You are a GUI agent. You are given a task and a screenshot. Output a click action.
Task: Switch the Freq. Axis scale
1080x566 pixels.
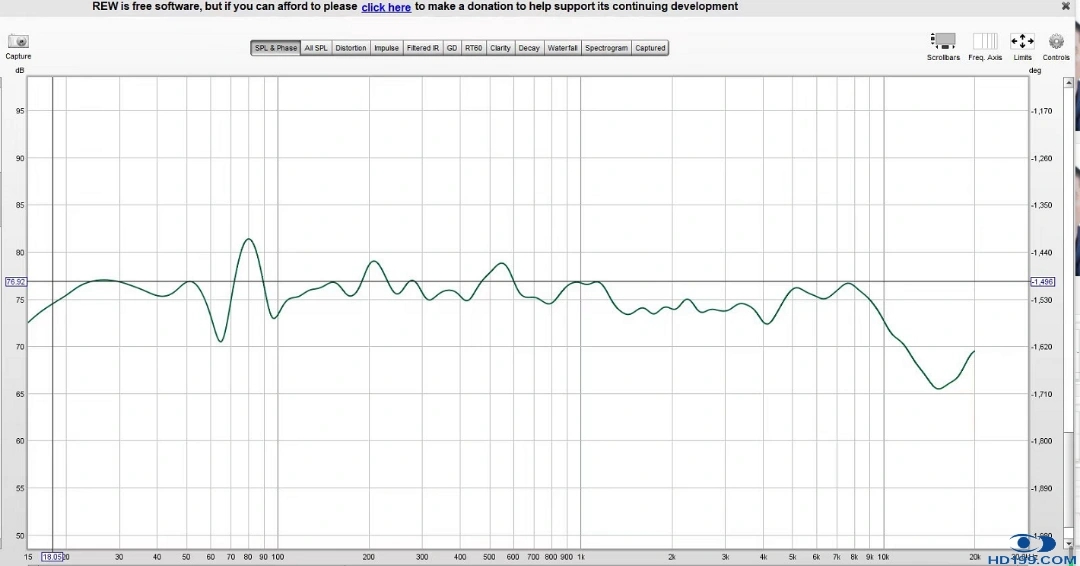(985, 41)
